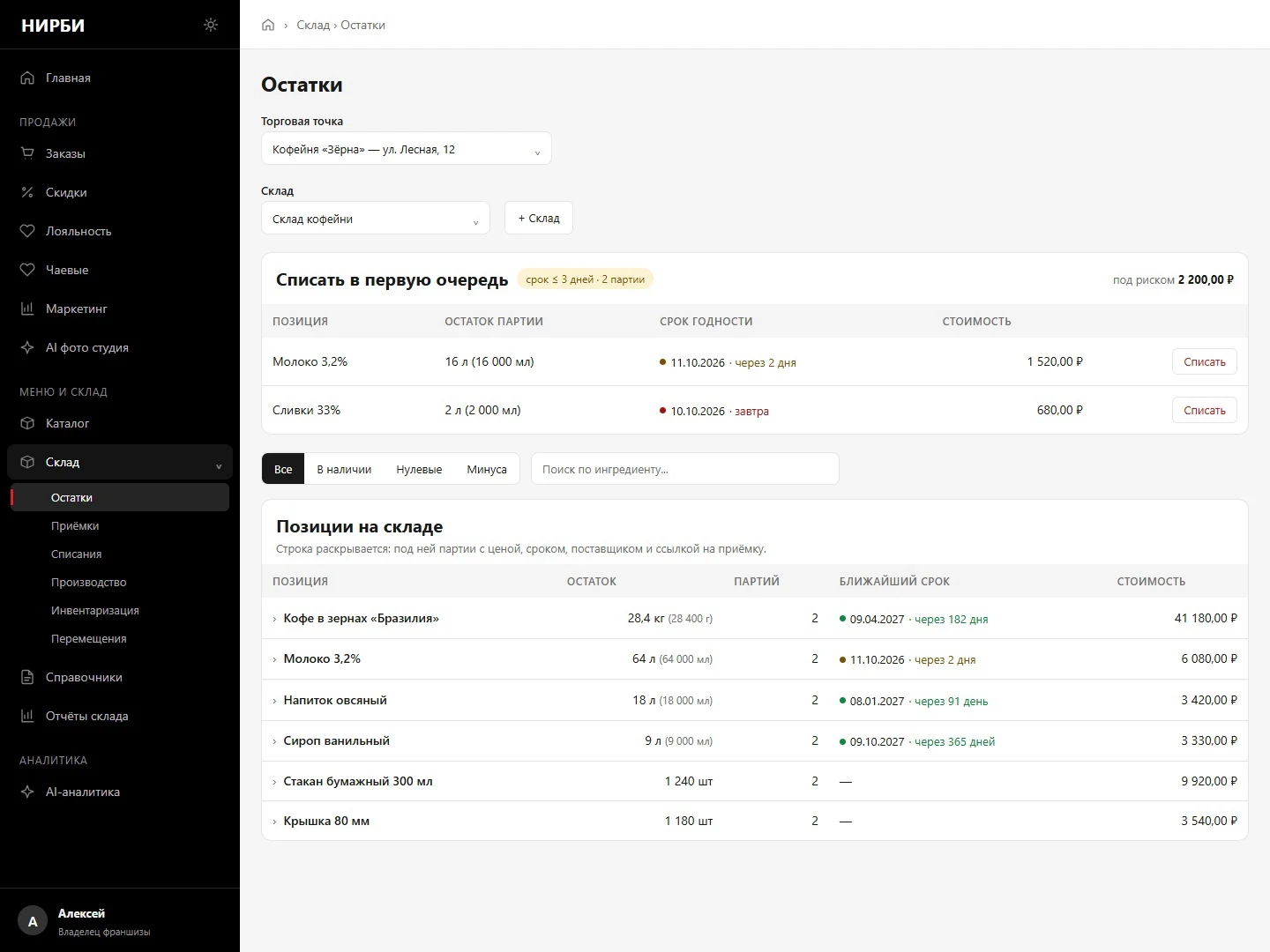Click the Маркетинг chart icon
The width and height of the screenshot is (1270, 952).
click(x=27, y=309)
